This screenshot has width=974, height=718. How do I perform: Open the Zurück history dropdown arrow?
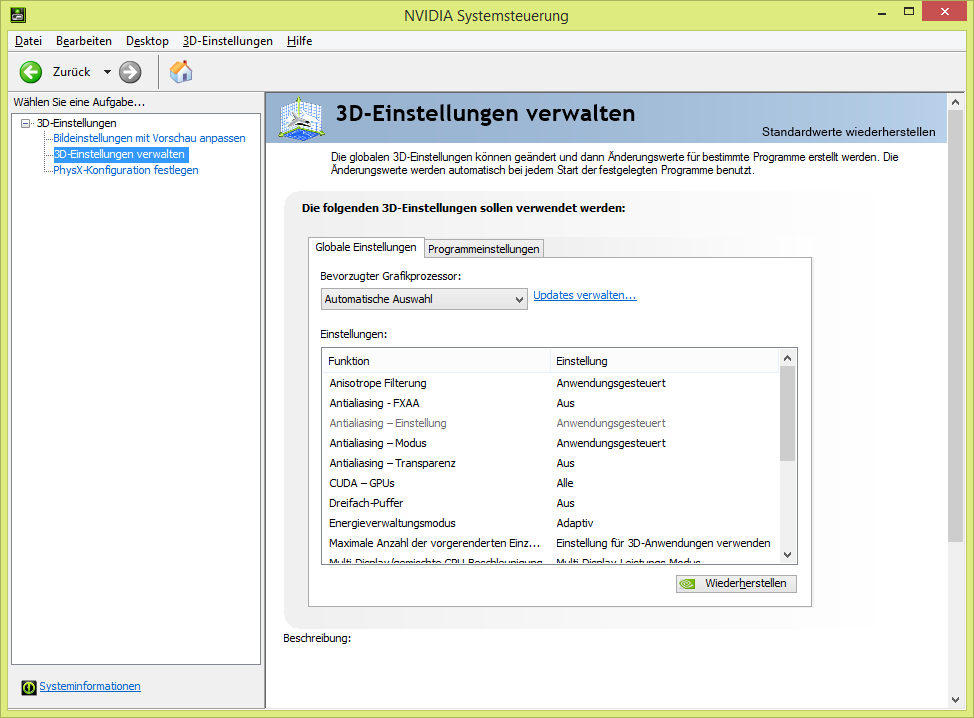(107, 72)
